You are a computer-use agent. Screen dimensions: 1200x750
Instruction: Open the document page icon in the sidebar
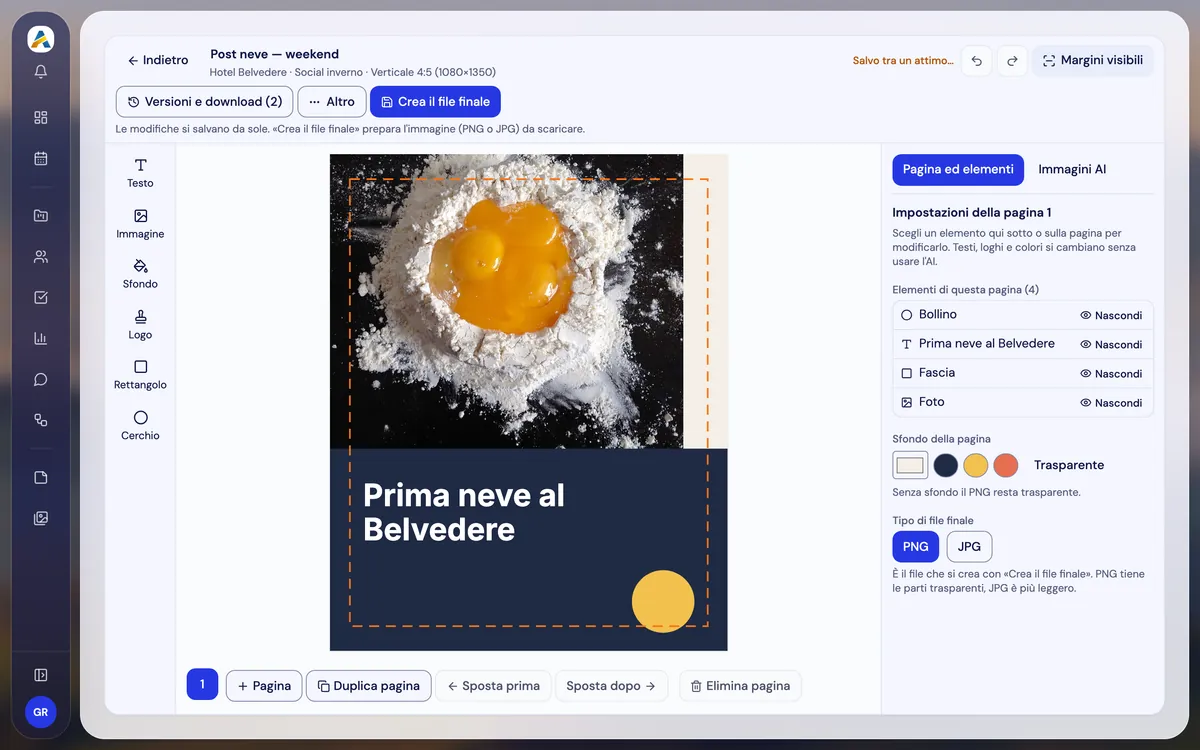pos(41,477)
